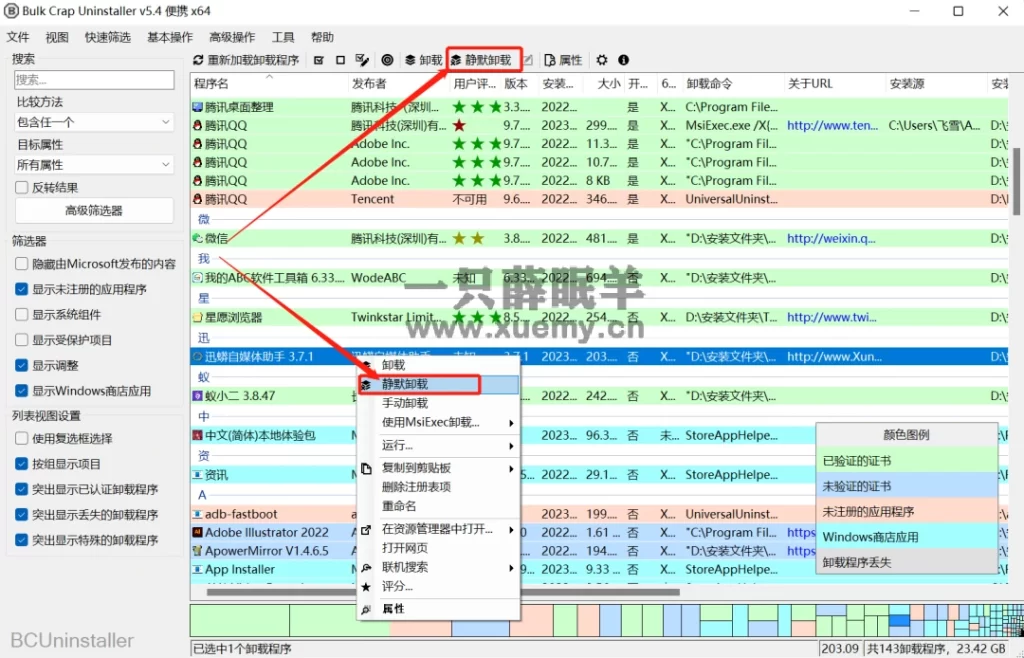Click the greyed-out edit pencil toolbar icon
1024x658 pixels.
[528, 60]
